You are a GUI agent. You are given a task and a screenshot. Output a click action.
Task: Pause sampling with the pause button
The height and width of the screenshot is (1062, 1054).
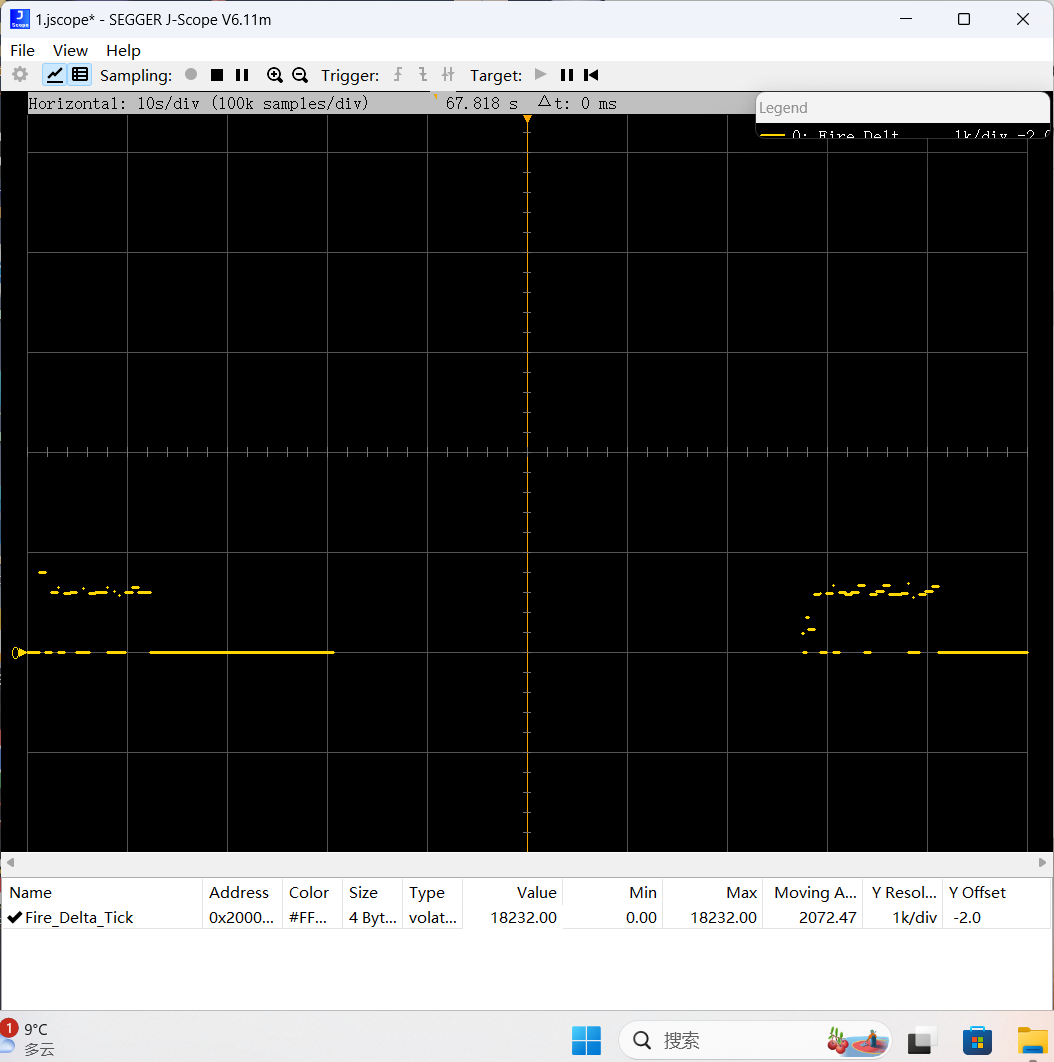(x=242, y=75)
